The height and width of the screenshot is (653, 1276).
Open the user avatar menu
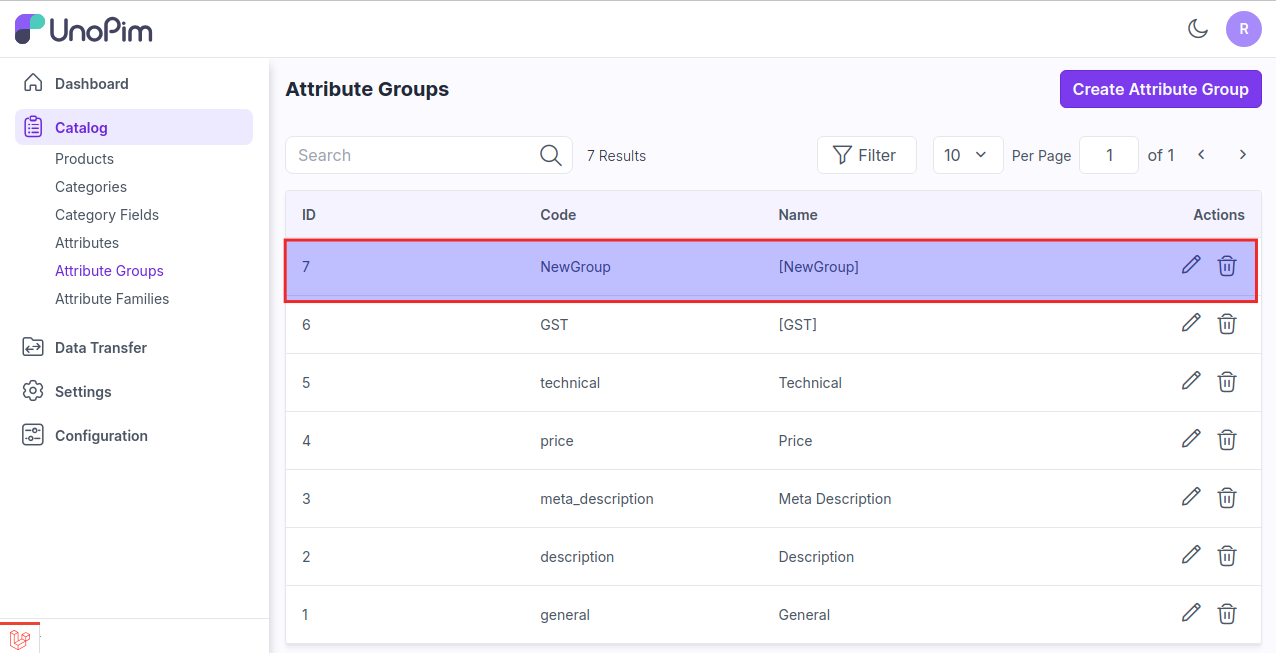click(x=1243, y=29)
